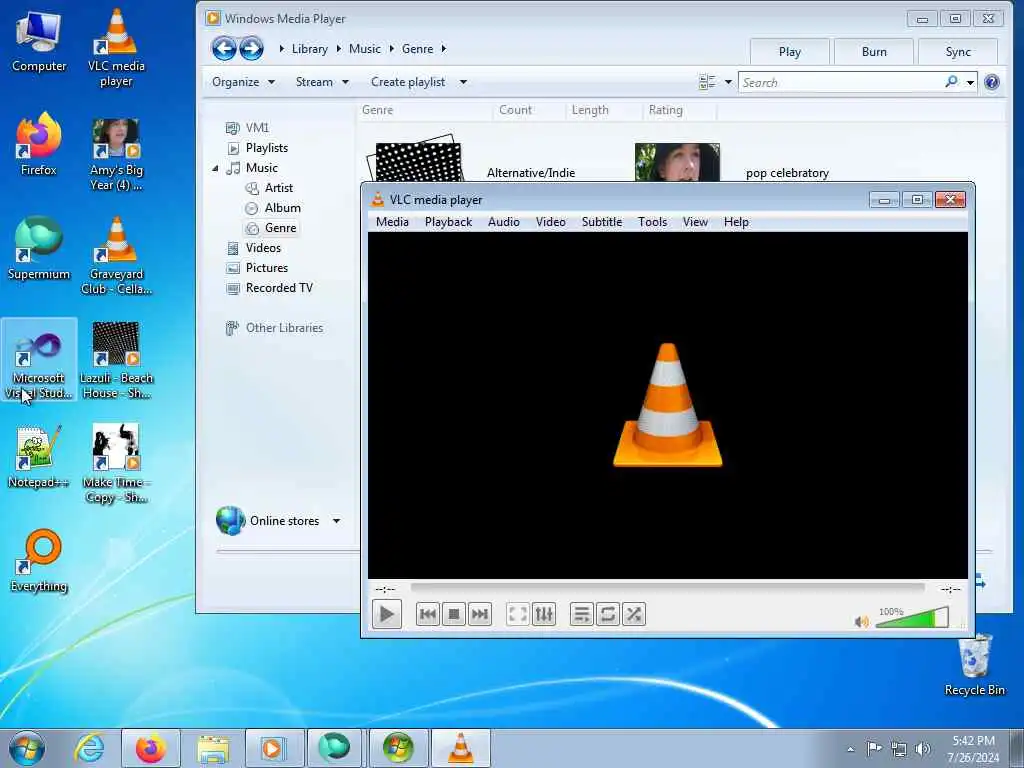Screen dimensions: 1024x768
Task: Open the Organize dropdown
Action: [243, 82]
